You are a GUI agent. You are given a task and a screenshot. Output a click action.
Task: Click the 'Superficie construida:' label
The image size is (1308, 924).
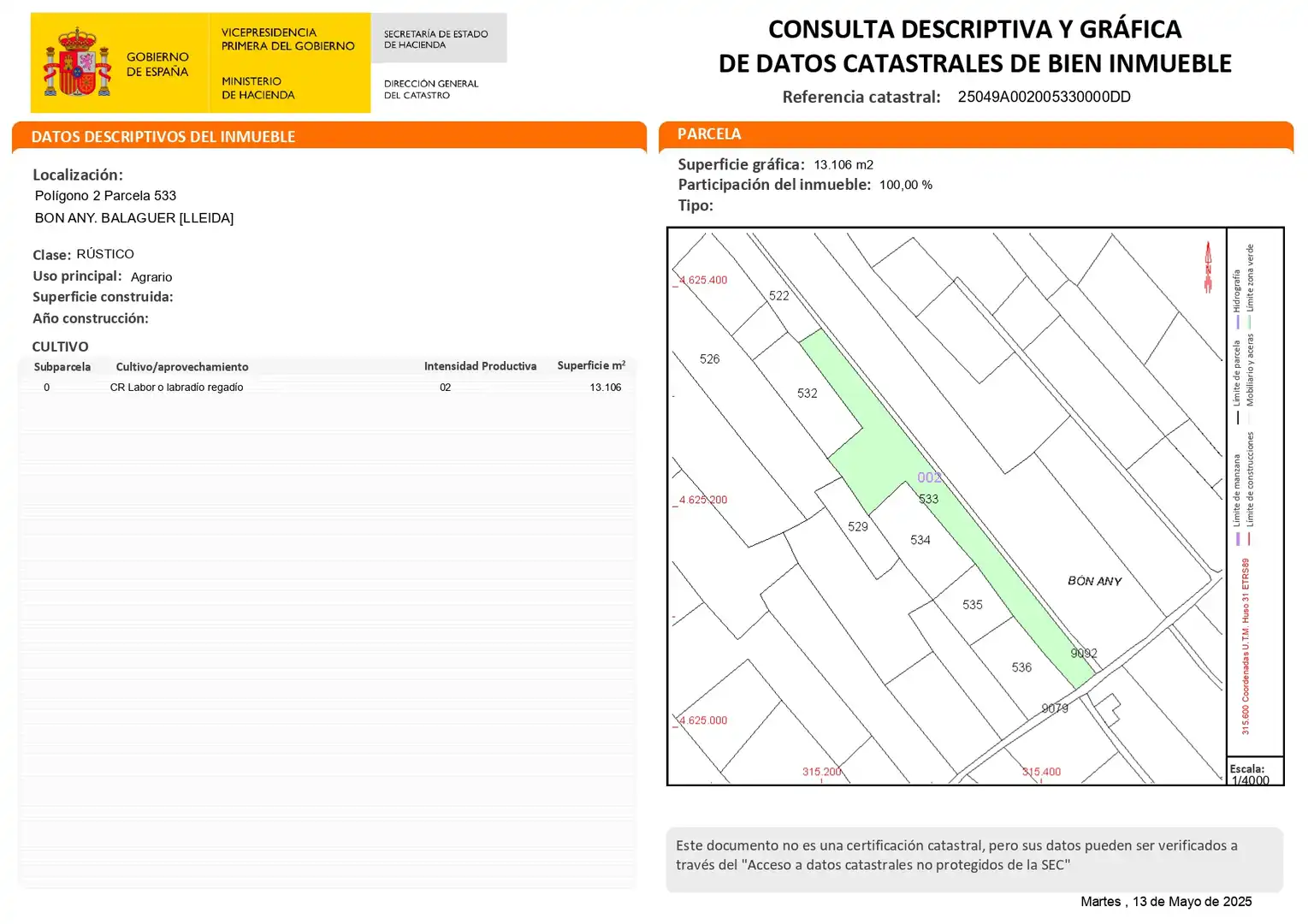click(x=103, y=297)
